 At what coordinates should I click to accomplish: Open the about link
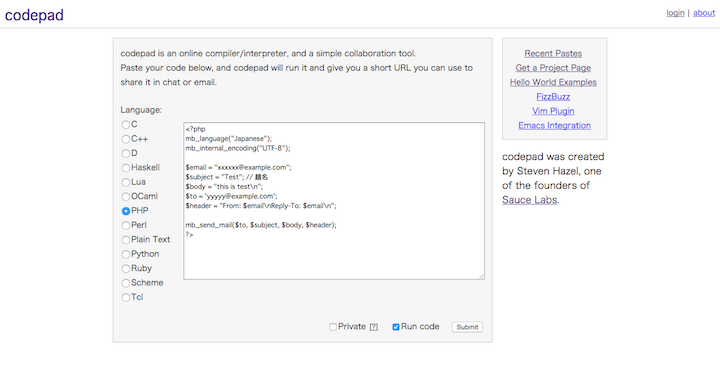coord(704,13)
